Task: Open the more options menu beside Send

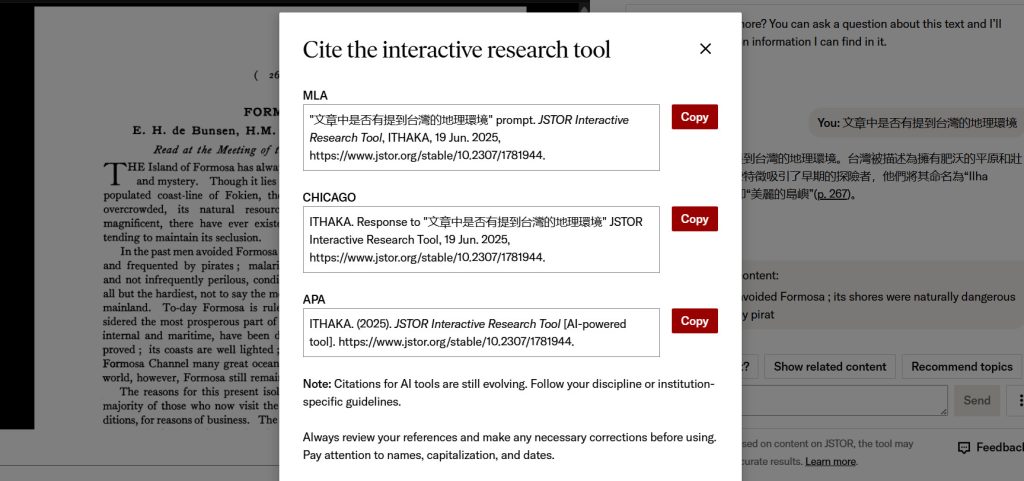Action: [x=1019, y=400]
